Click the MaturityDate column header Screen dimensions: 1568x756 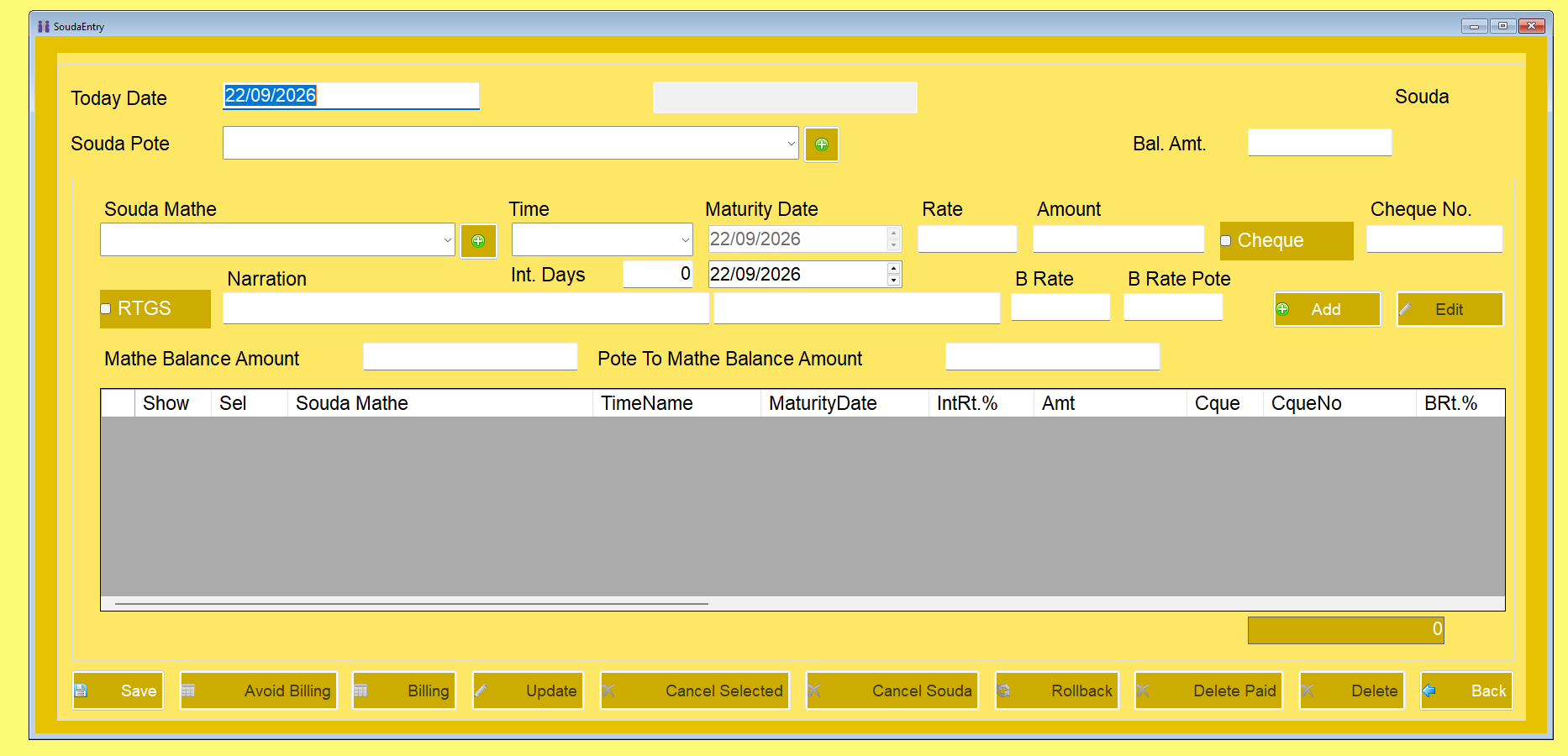845,403
